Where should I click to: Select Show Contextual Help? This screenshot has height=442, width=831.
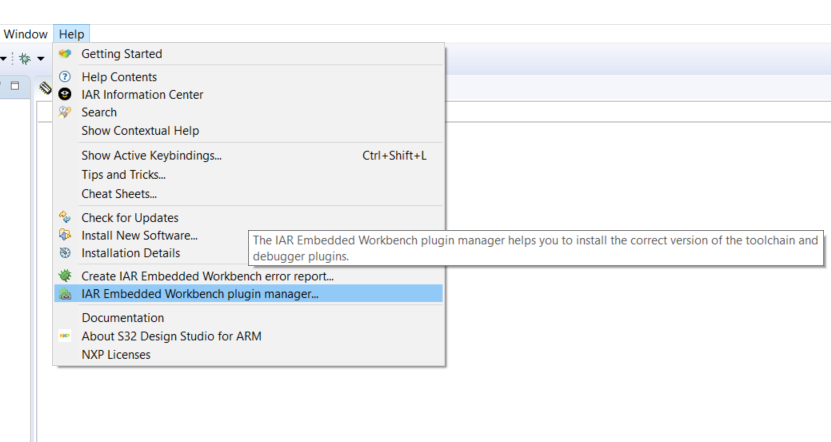[x=249, y=131]
